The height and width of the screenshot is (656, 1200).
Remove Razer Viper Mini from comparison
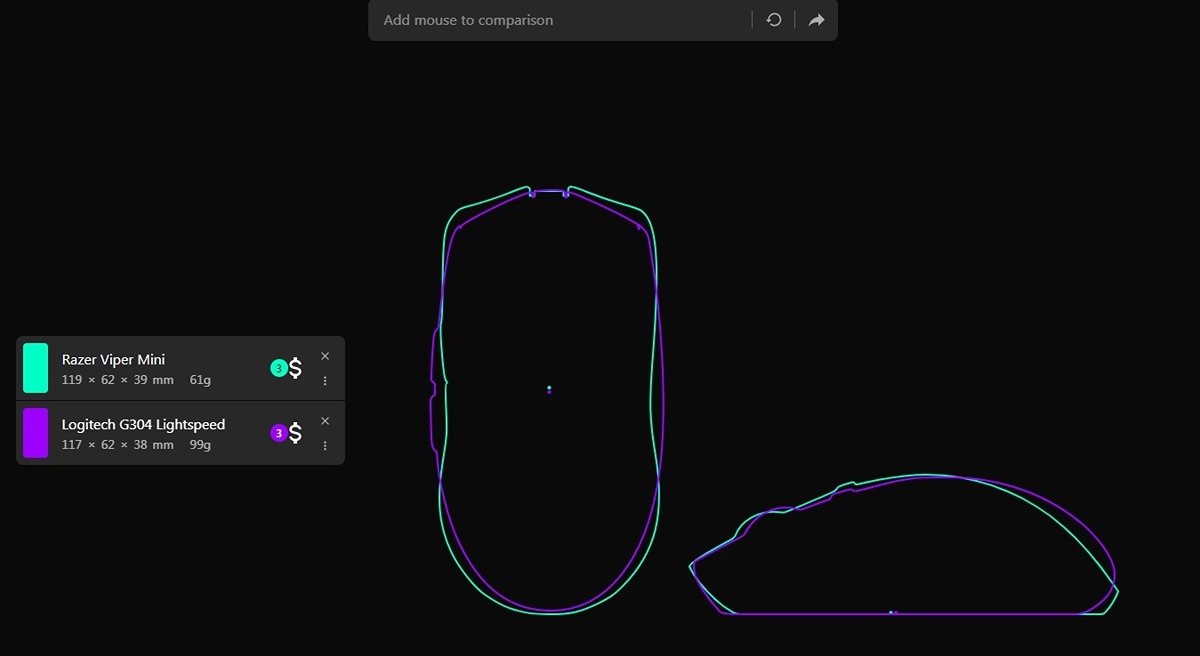(x=325, y=356)
